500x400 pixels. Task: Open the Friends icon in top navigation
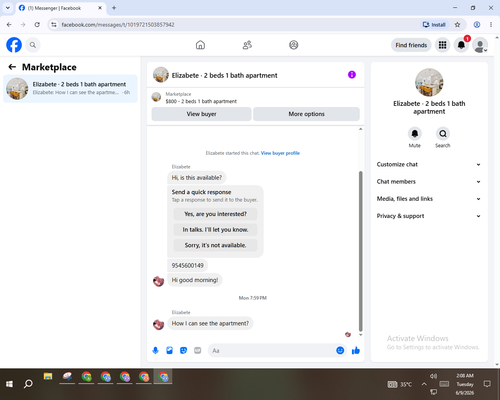tap(247, 45)
